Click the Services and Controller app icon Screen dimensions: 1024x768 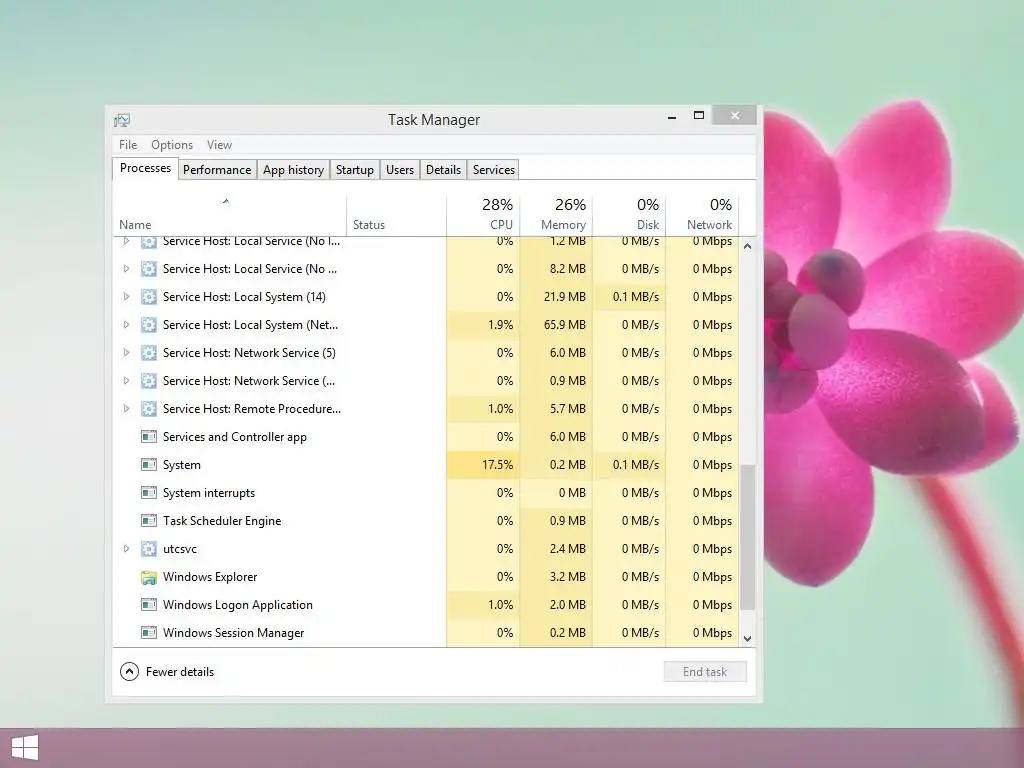point(149,437)
